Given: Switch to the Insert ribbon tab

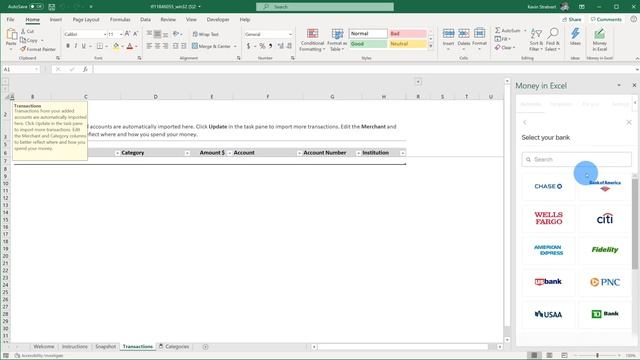Looking at the screenshot, I should coord(56,20).
